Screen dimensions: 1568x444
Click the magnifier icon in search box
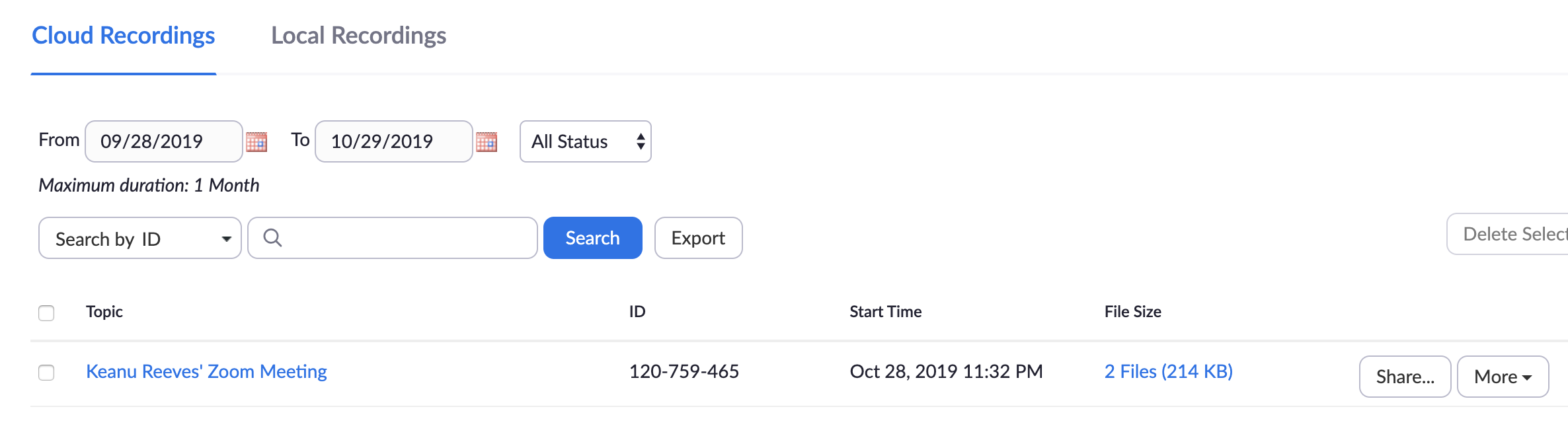(272, 237)
